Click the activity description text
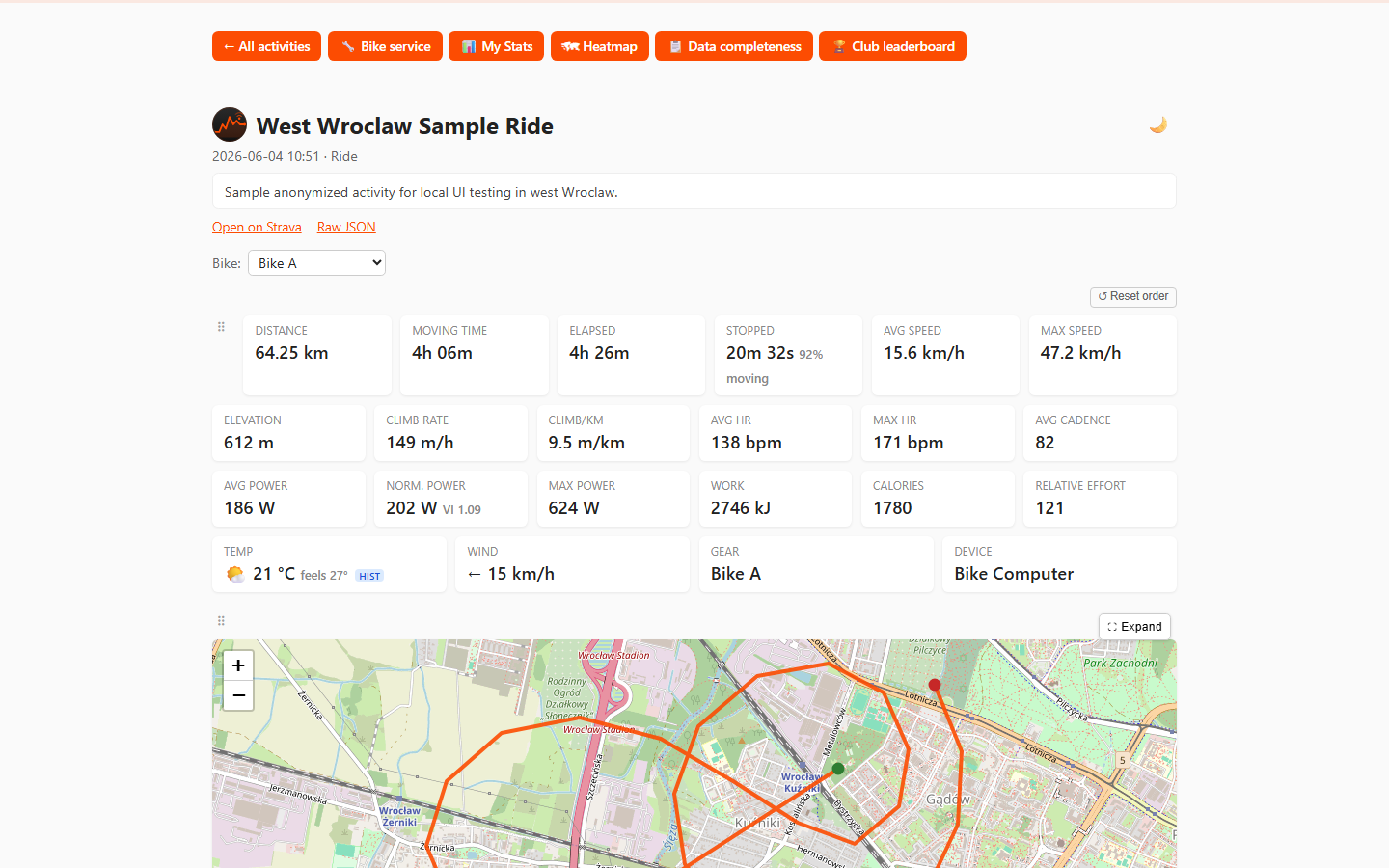The image size is (1389, 868). click(422, 192)
